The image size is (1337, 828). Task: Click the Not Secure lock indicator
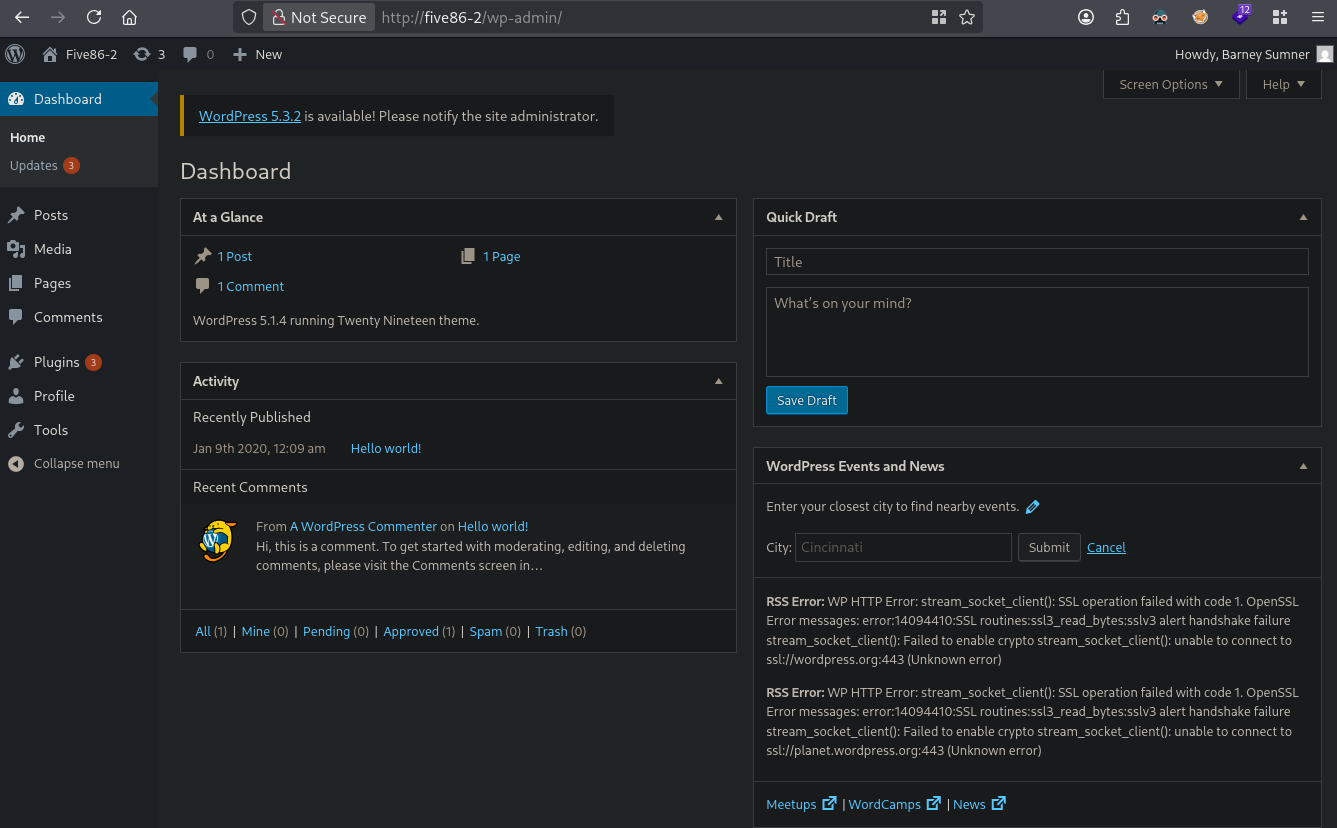coord(320,17)
